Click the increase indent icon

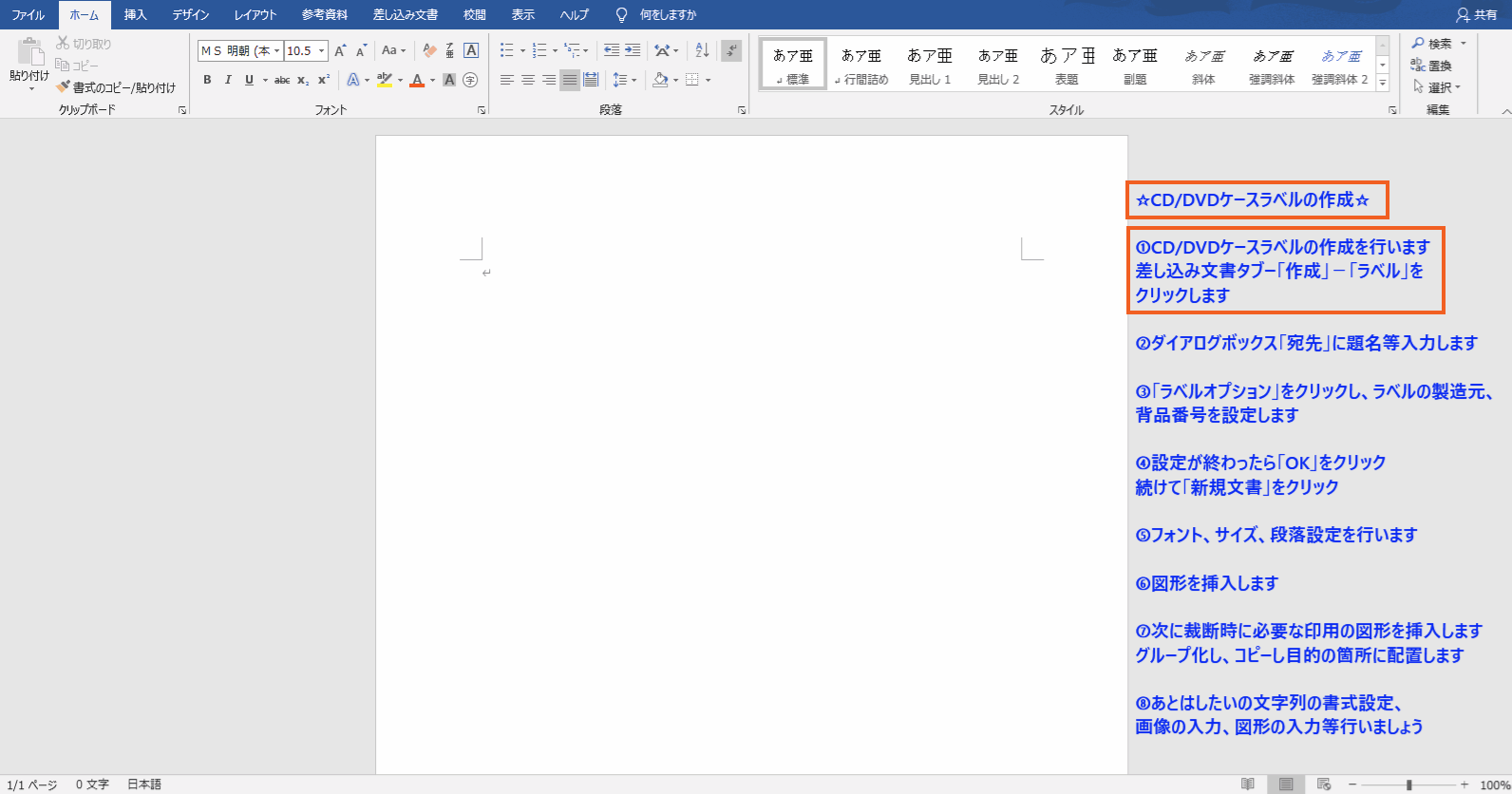click(x=633, y=50)
